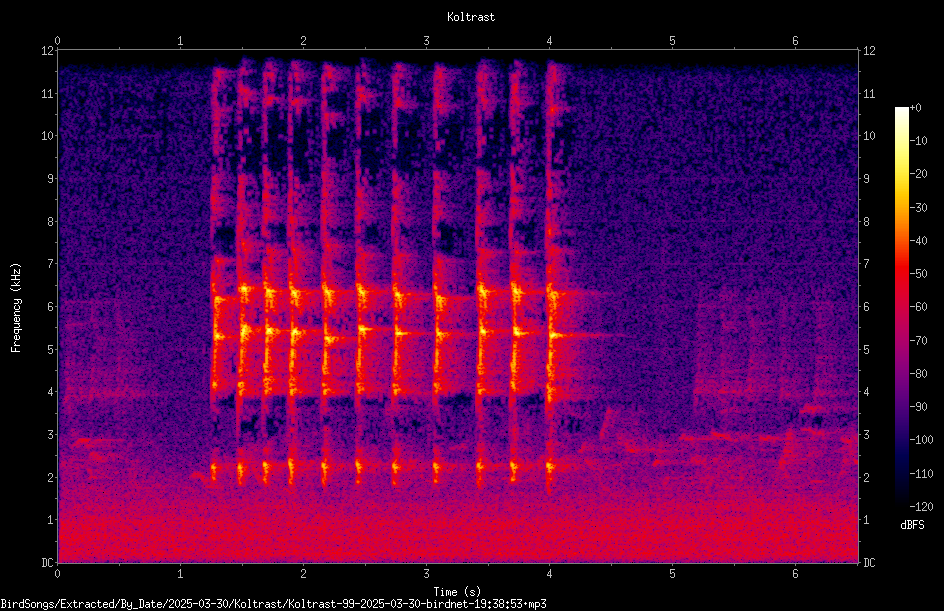Click the dBFS color scale gradient bar
Viewport: 944px width, 611px height.
click(902, 307)
